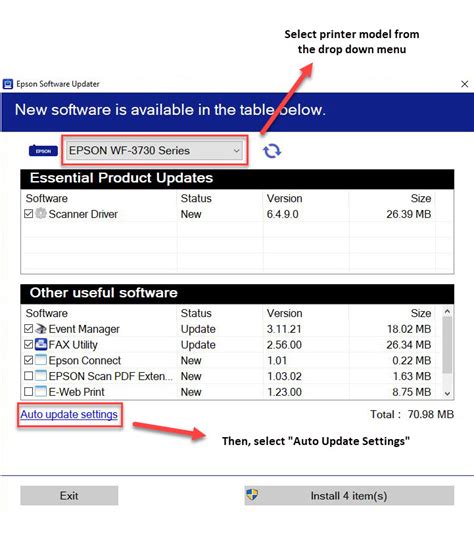Click the 8.75 MB size cell
474x552 pixels.
412,392
